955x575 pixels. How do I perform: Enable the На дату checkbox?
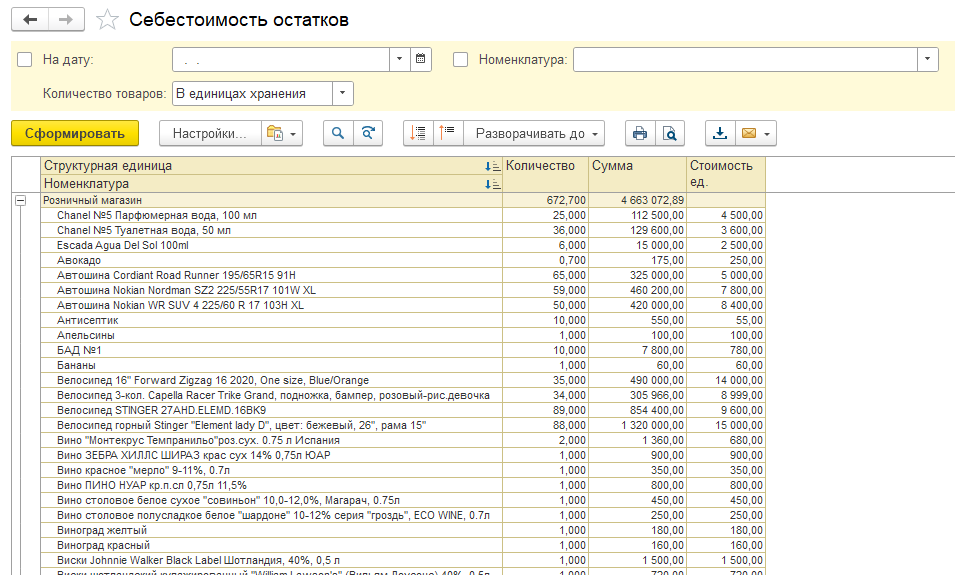pos(24,60)
